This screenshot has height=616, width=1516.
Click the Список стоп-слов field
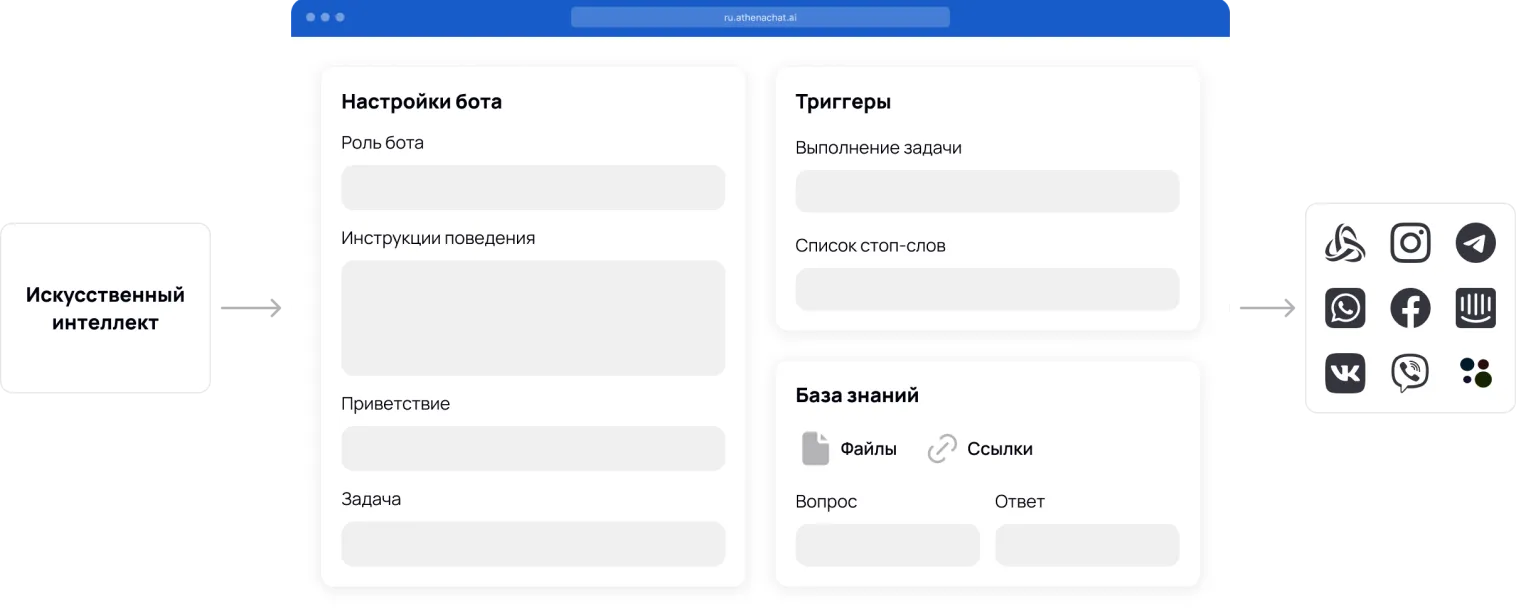pyautogui.click(x=987, y=289)
